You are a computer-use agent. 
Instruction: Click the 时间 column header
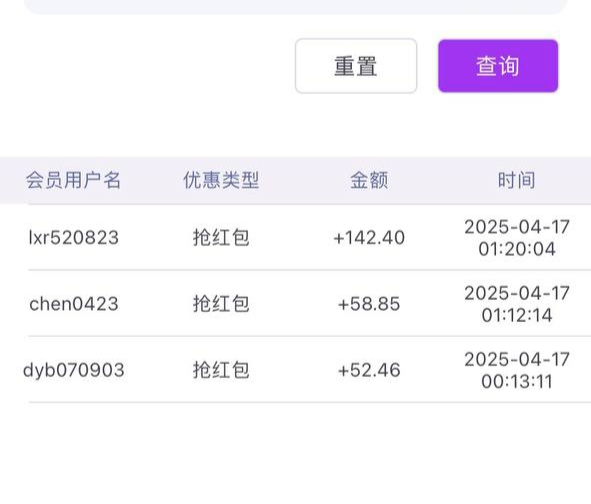(x=517, y=180)
